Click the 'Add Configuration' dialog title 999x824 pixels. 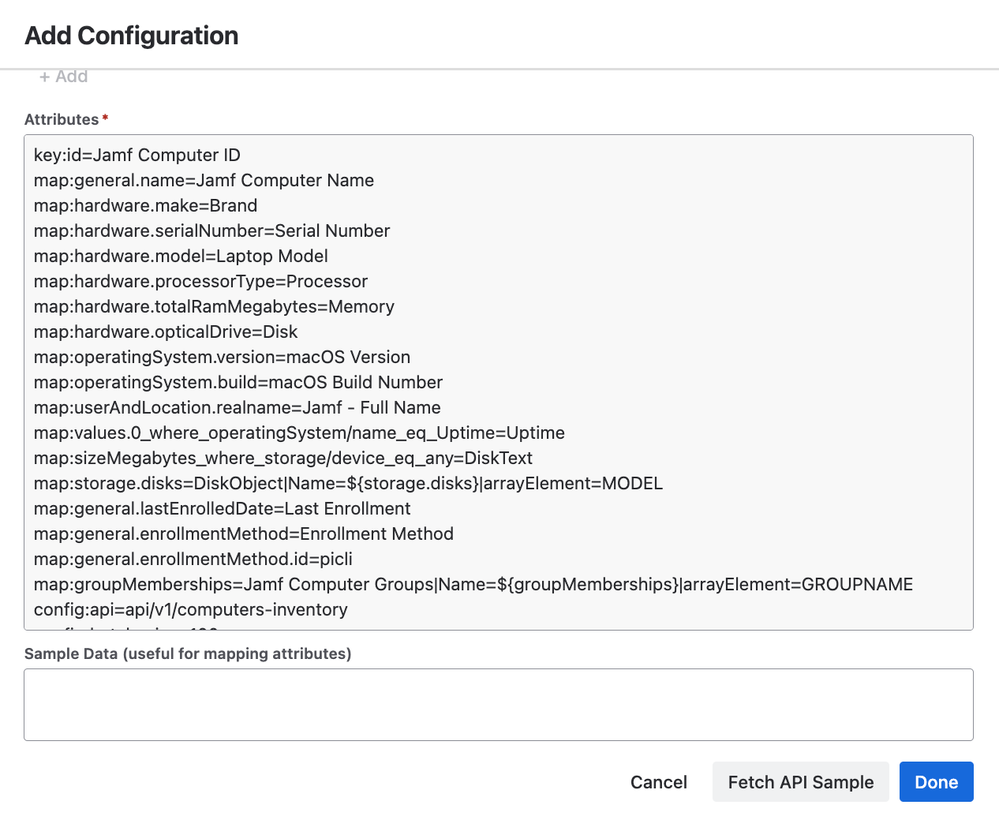point(131,36)
